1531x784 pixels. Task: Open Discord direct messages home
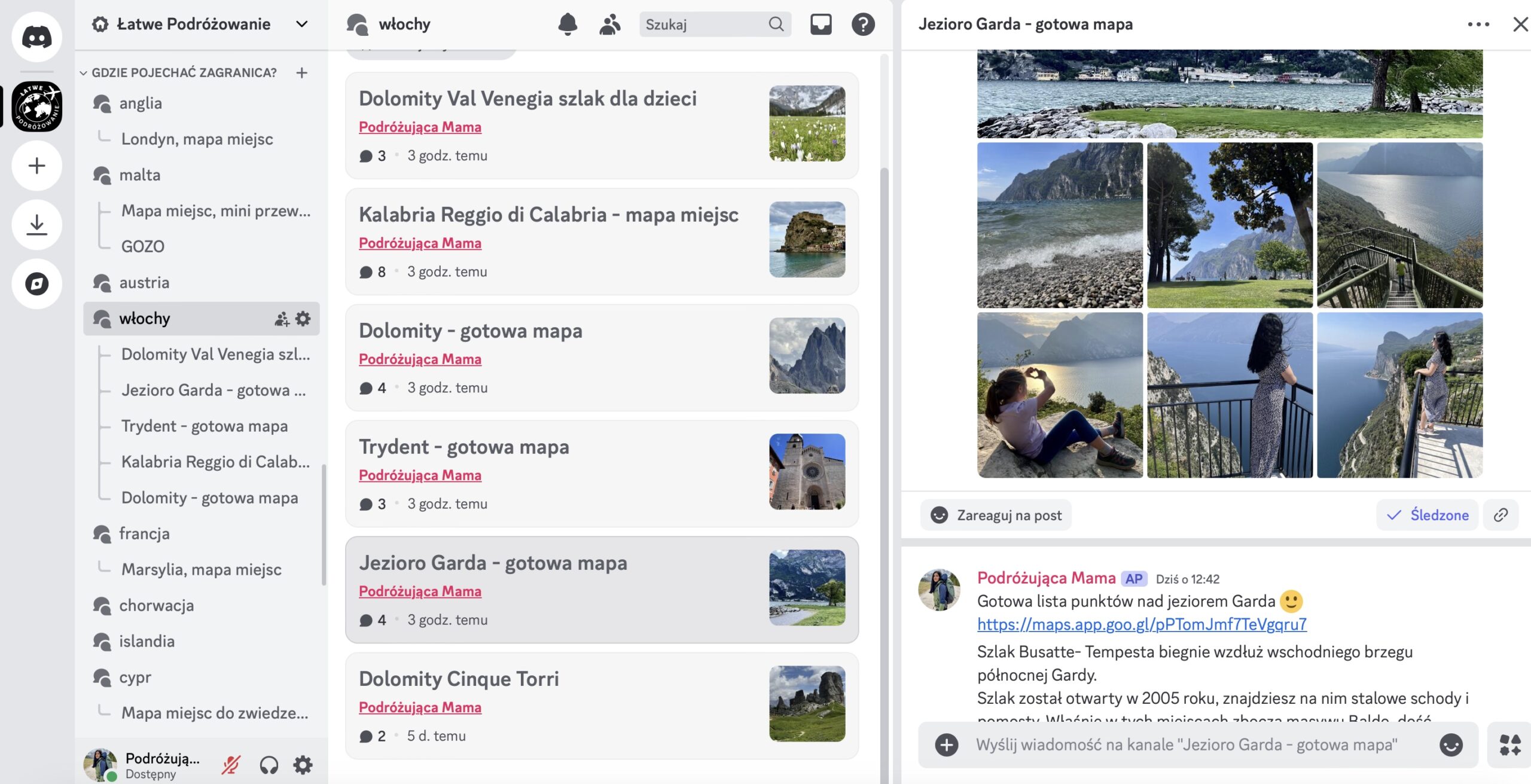tap(36, 36)
